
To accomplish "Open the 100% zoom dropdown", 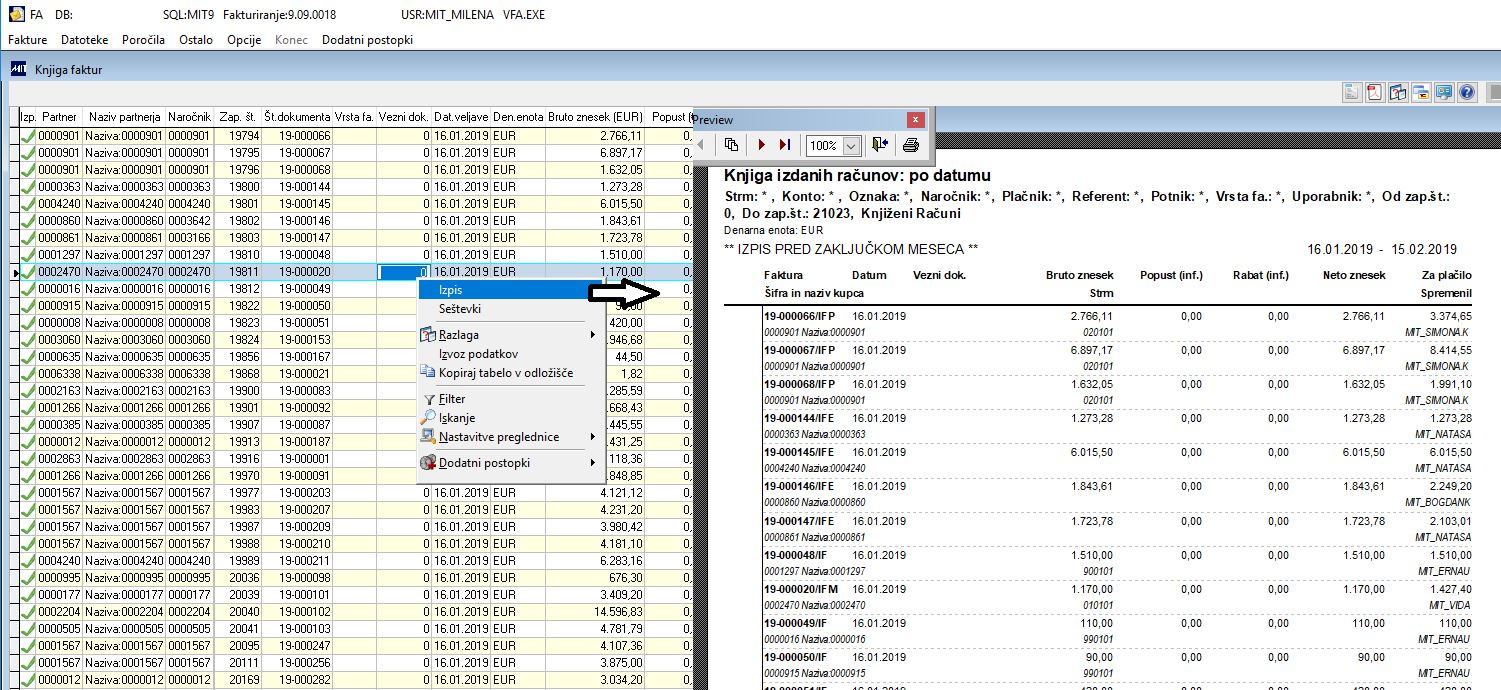I will click(851, 146).
